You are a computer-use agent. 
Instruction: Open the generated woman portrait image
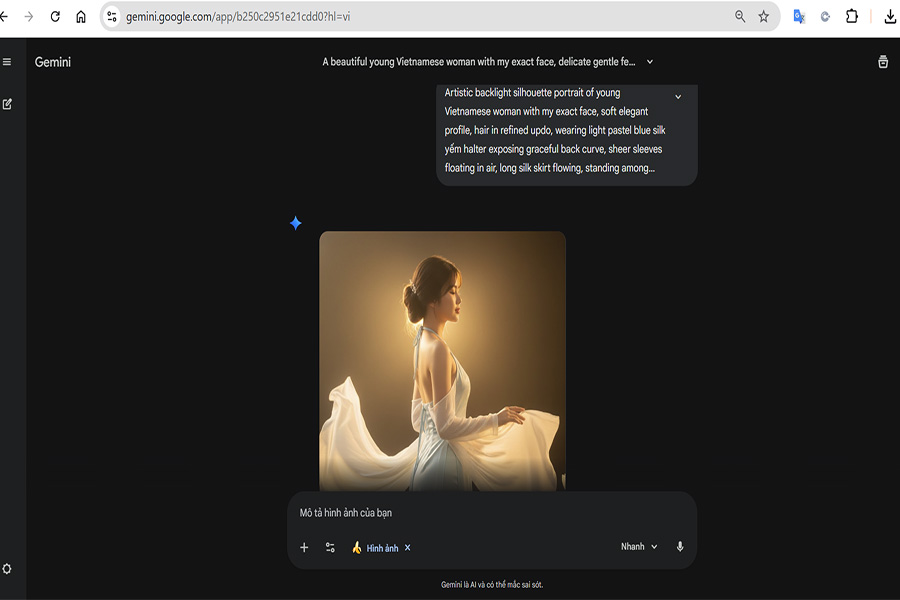click(442, 360)
